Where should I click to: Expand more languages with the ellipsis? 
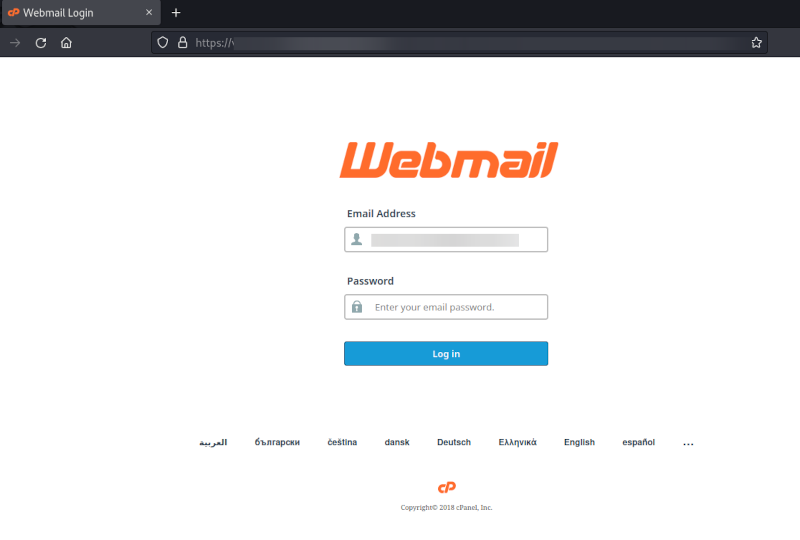(x=688, y=443)
